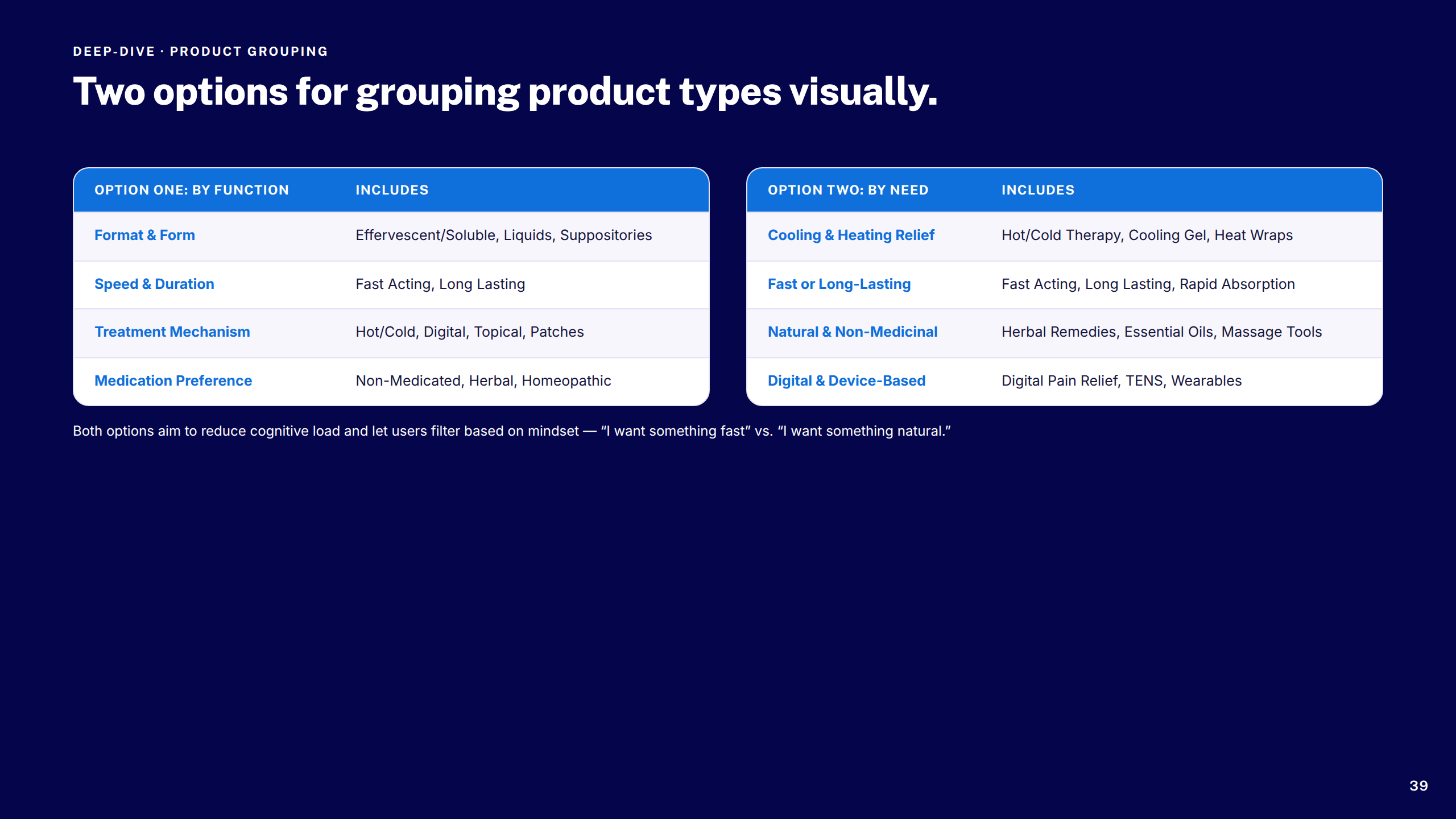Screen dimensions: 1456x819
Task: Click the INCLUDES header in Option One table
Action: click(392, 190)
